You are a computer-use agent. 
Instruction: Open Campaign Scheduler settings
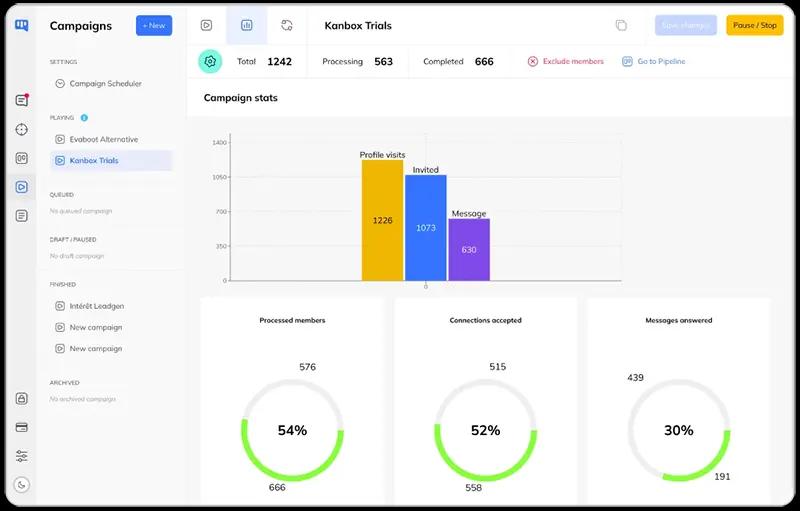pos(106,84)
